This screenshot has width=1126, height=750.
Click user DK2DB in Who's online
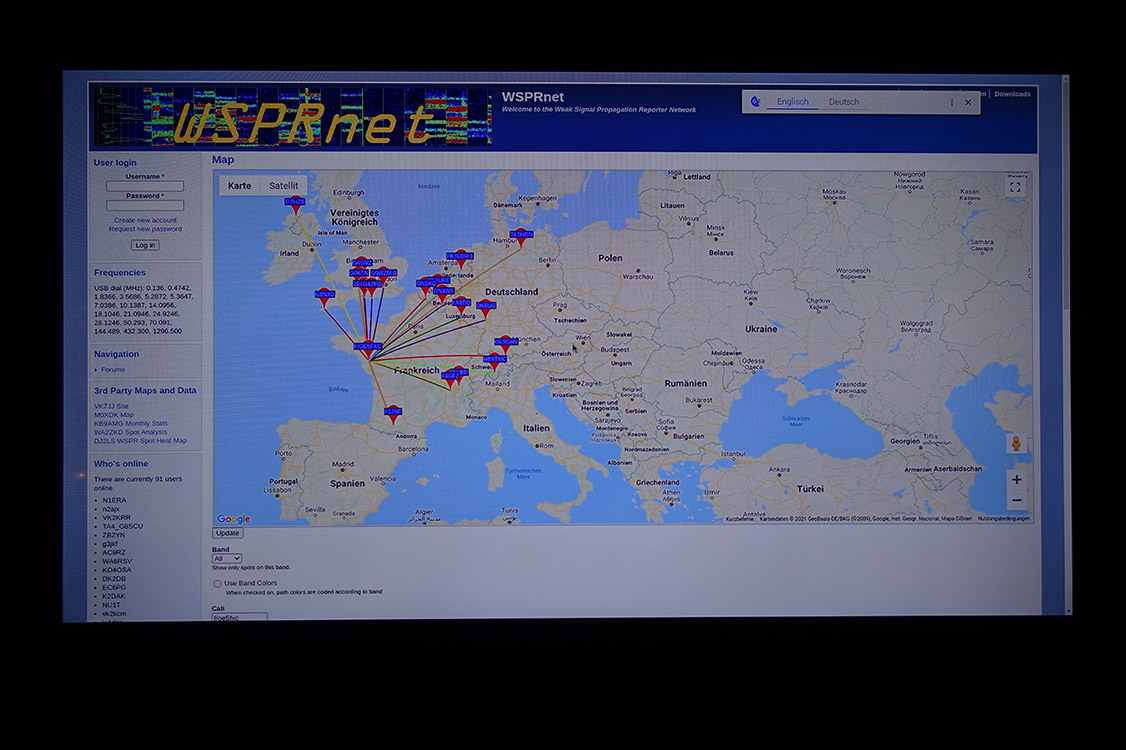(114, 579)
